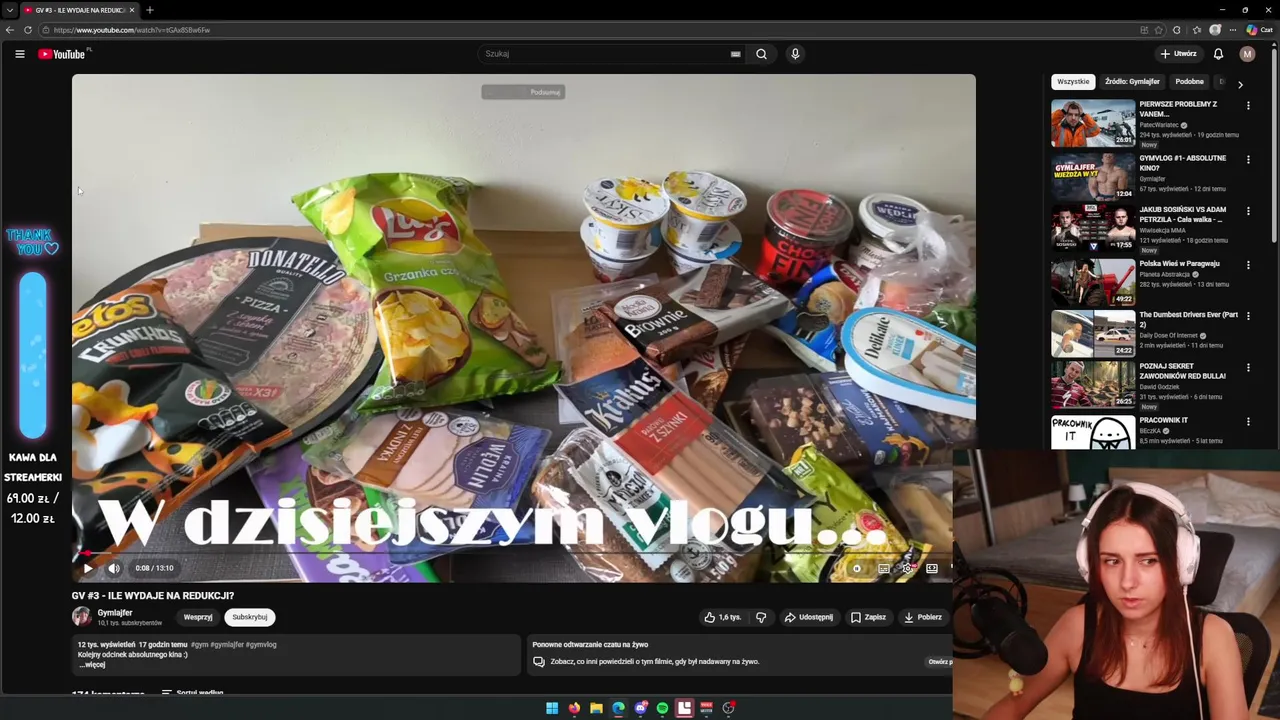The image size is (1280, 720).
Task: Open the YouTube hamburger guide menu
Action: 19,54
